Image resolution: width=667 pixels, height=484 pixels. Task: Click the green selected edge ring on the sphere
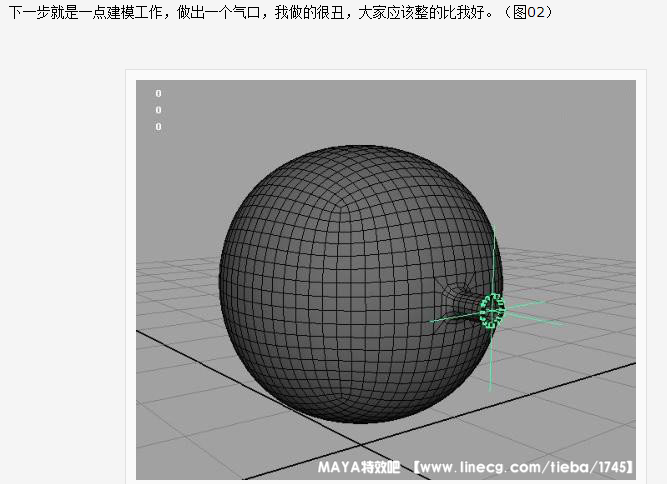[491, 311]
